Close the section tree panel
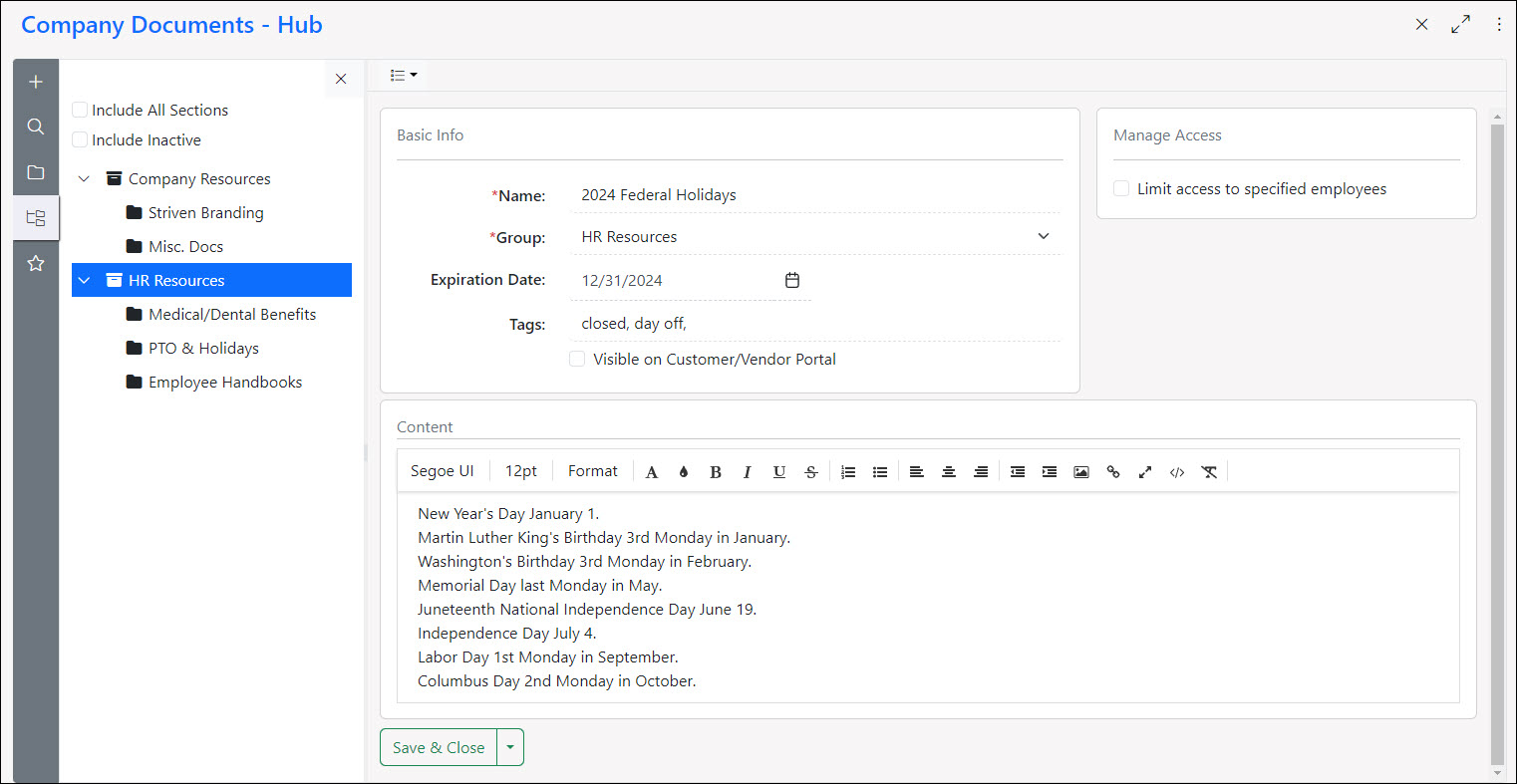 [341, 79]
